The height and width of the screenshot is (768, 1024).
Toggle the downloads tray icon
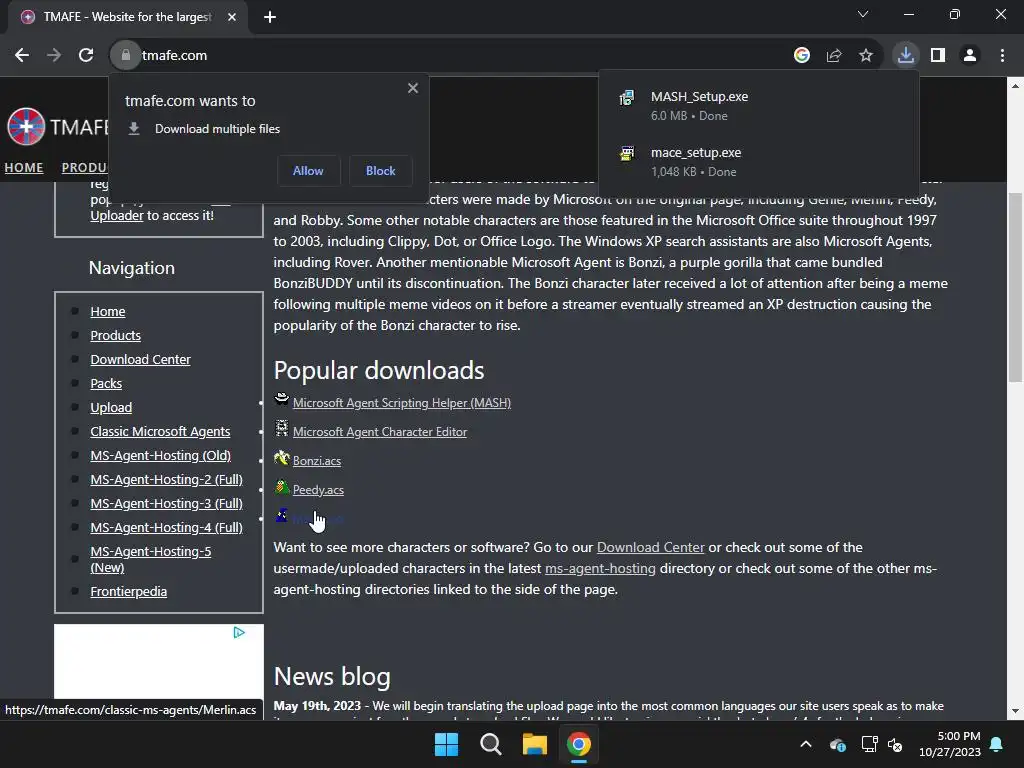pyautogui.click(x=906, y=56)
